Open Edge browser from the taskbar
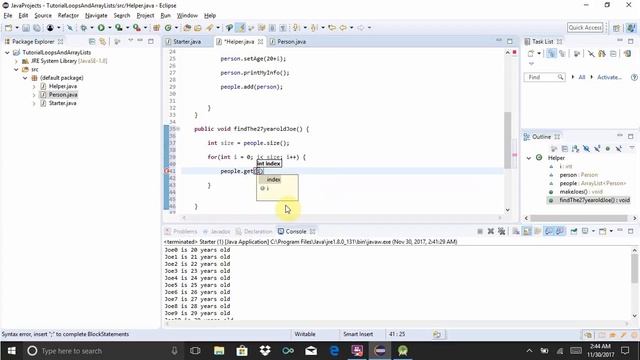The width and height of the screenshot is (640, 360). [x=334, y=351]
